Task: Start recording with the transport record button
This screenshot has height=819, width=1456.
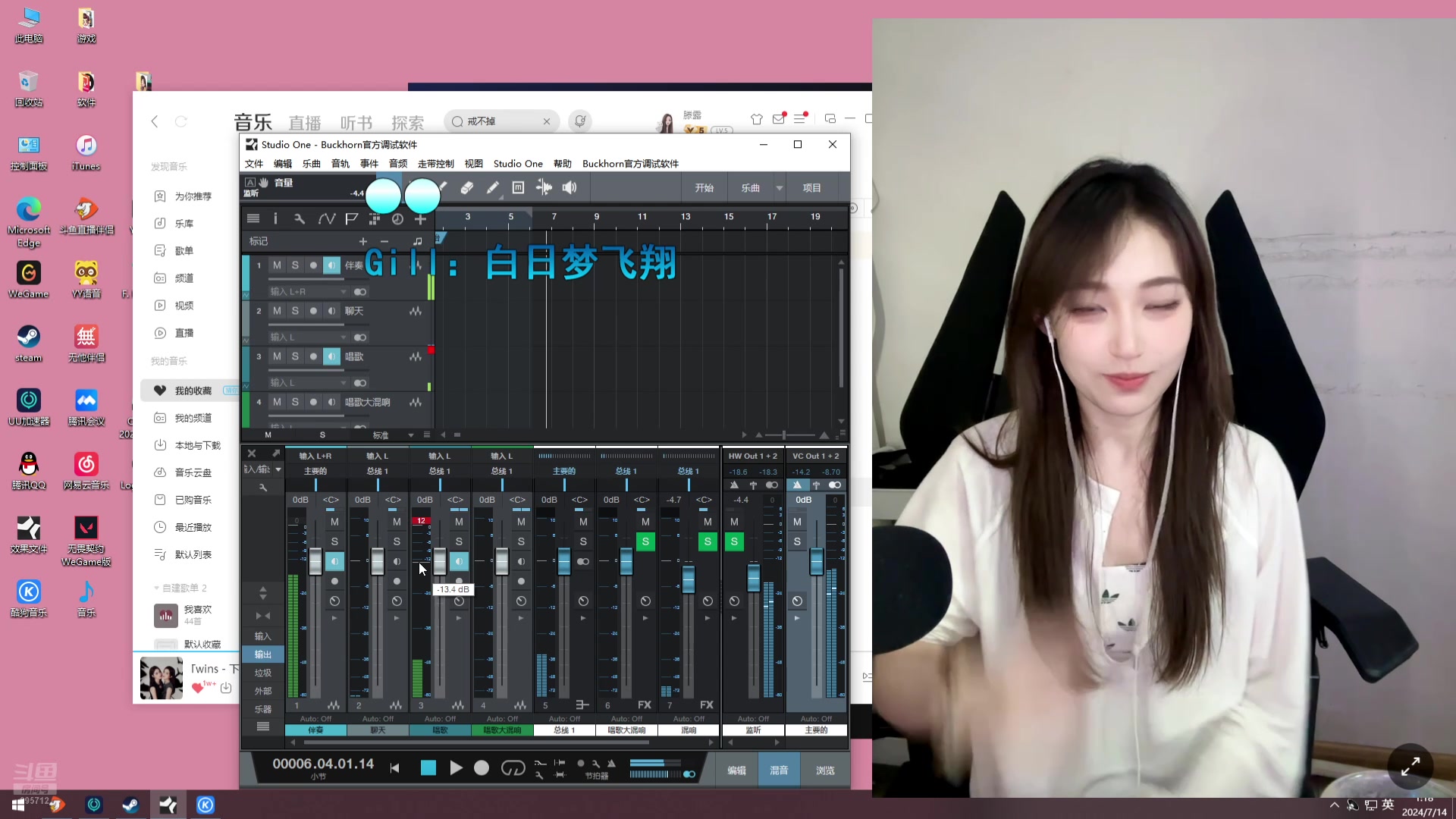Action: 482,768
